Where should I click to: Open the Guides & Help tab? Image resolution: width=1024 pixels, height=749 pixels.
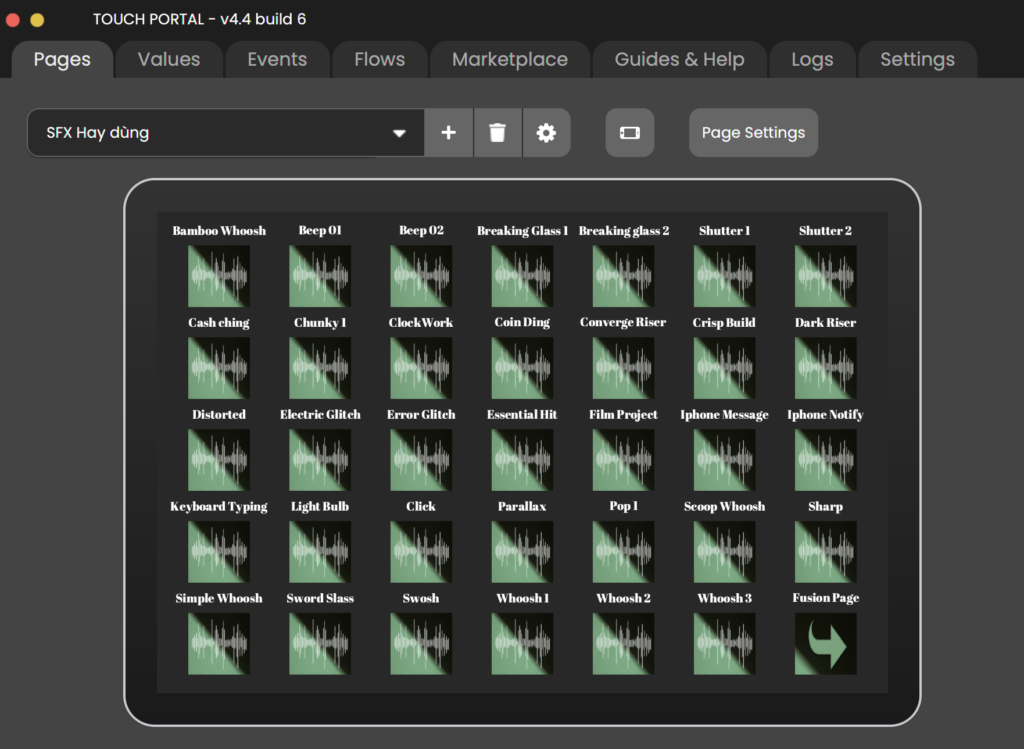(x=679, y=60)
